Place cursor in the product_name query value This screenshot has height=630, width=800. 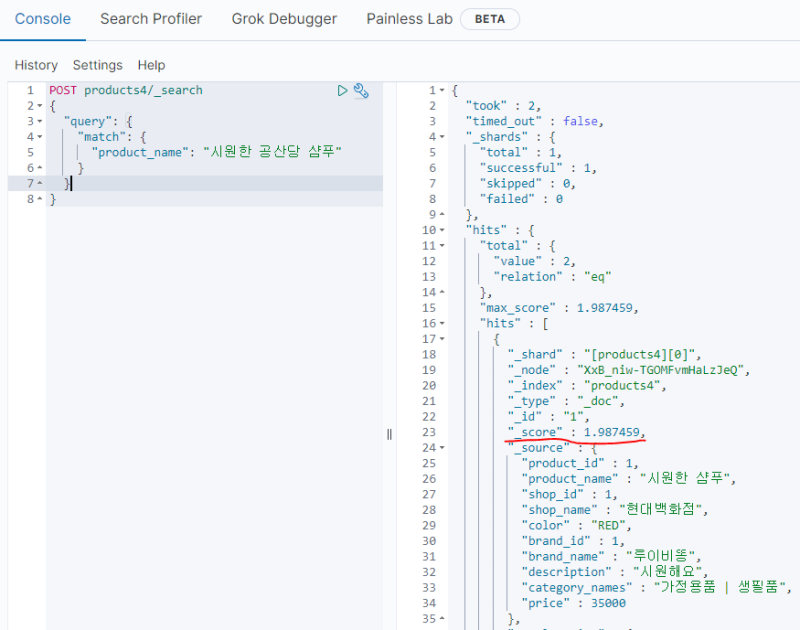[x=272, y=152]
